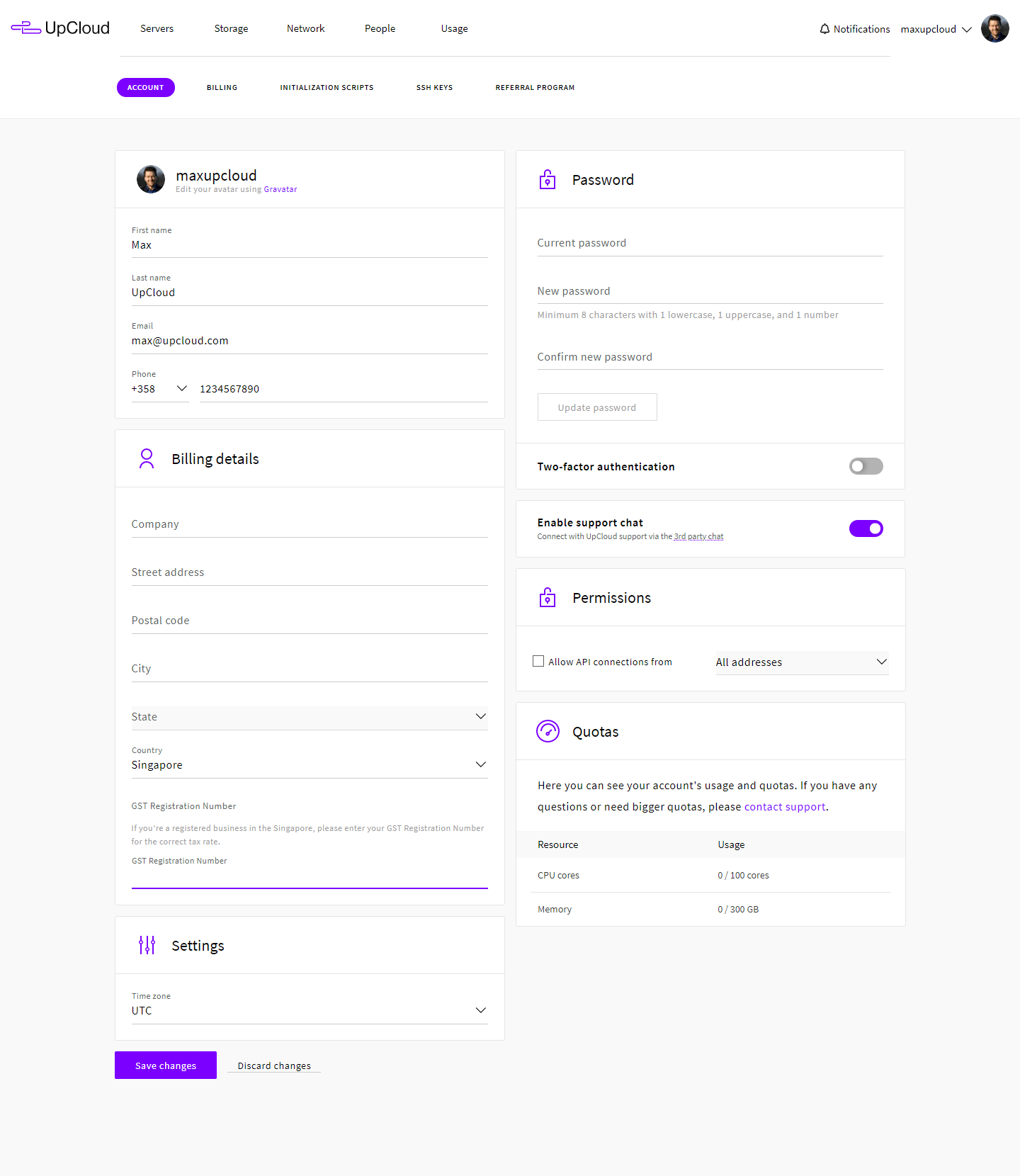This screenshot has height=1176, width=1020.
Task: Click the Quotas gauge icon
Action: (x=548, y=731)
